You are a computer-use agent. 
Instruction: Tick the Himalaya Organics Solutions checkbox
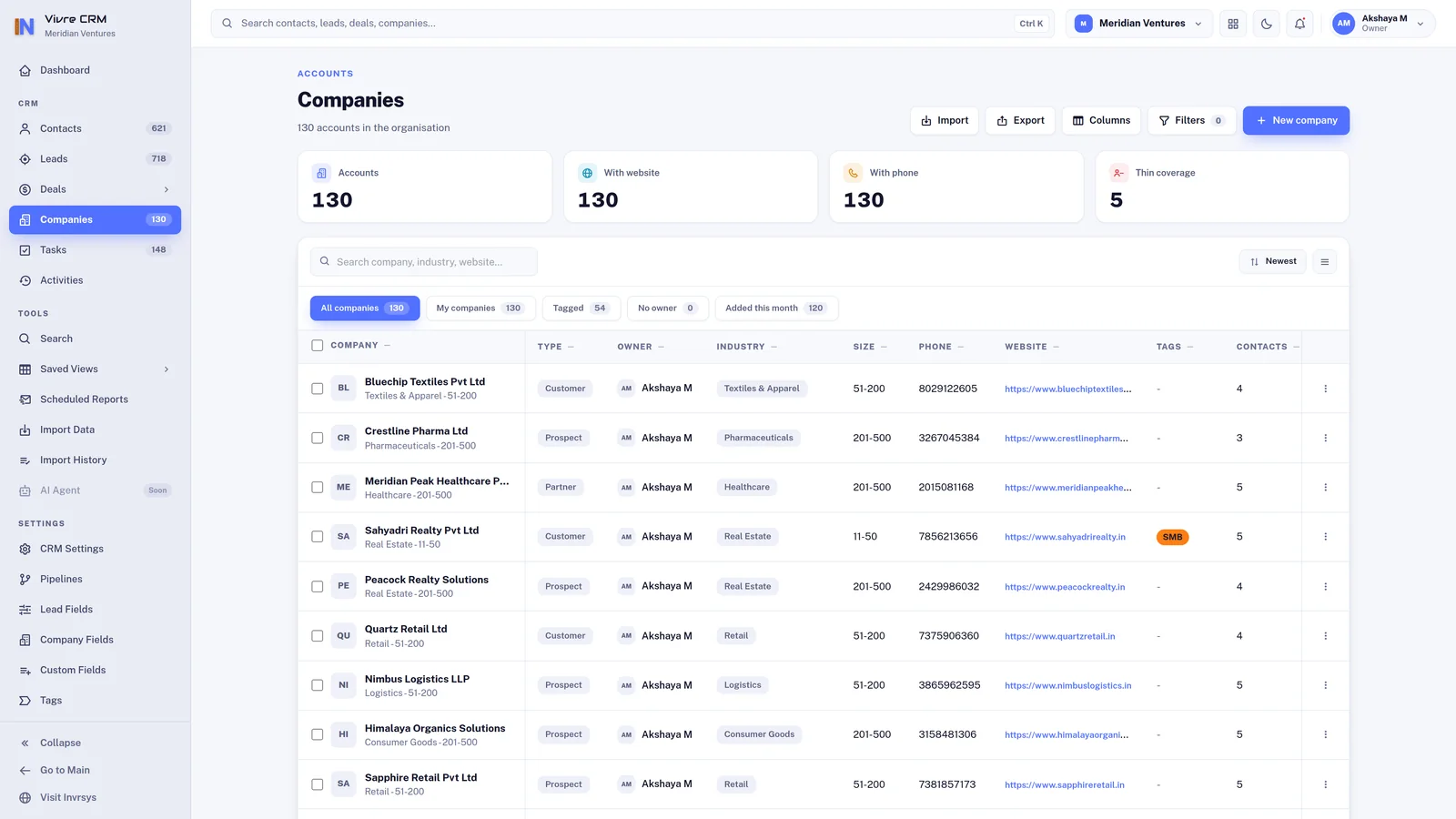click(317, 734)
